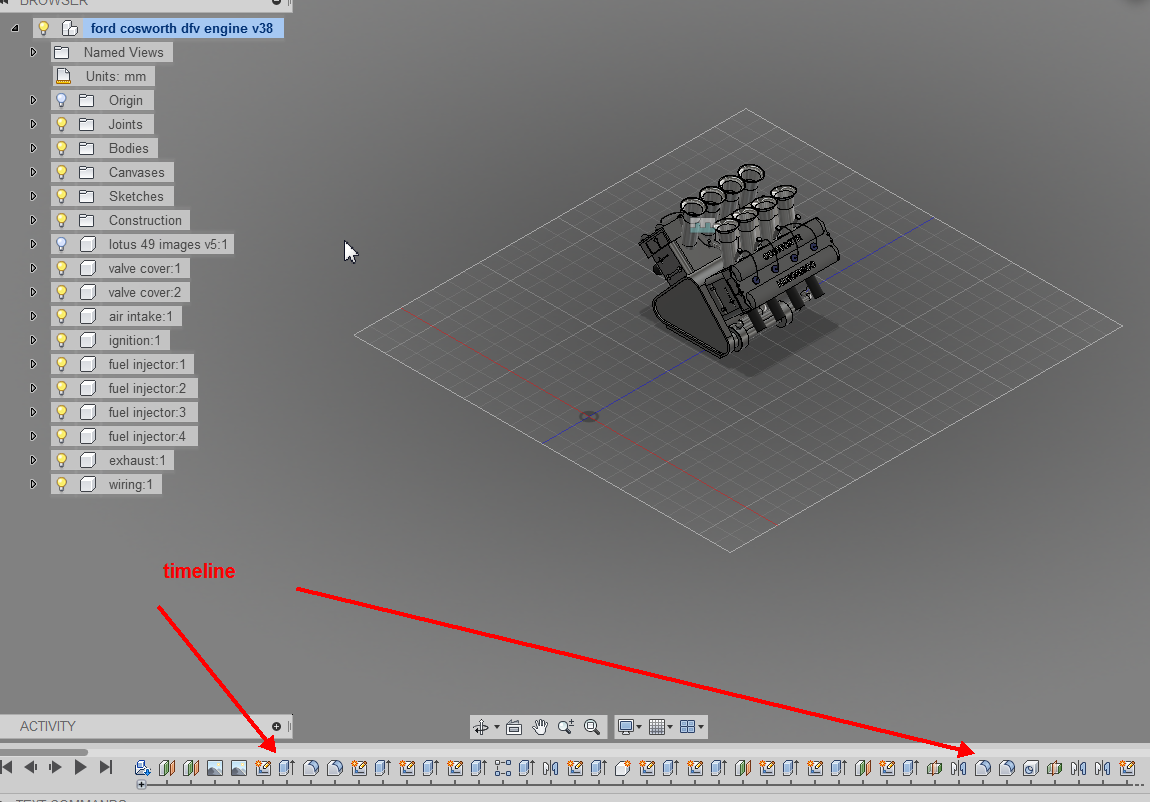
Task: Expand the ignition:1 component
Action: click(33, 340)
